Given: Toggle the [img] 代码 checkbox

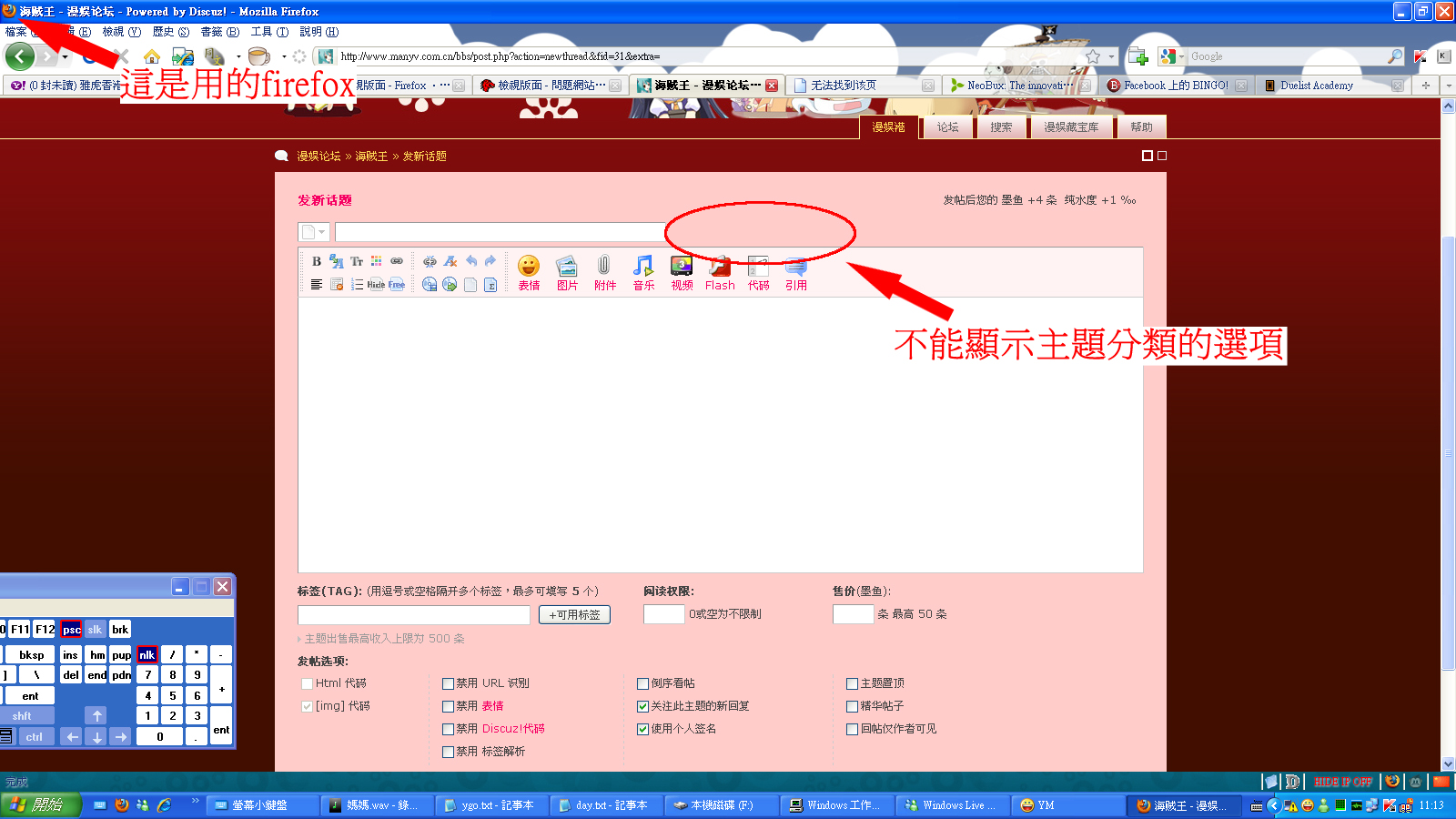Looking at the screenshot, I should 307,706.
